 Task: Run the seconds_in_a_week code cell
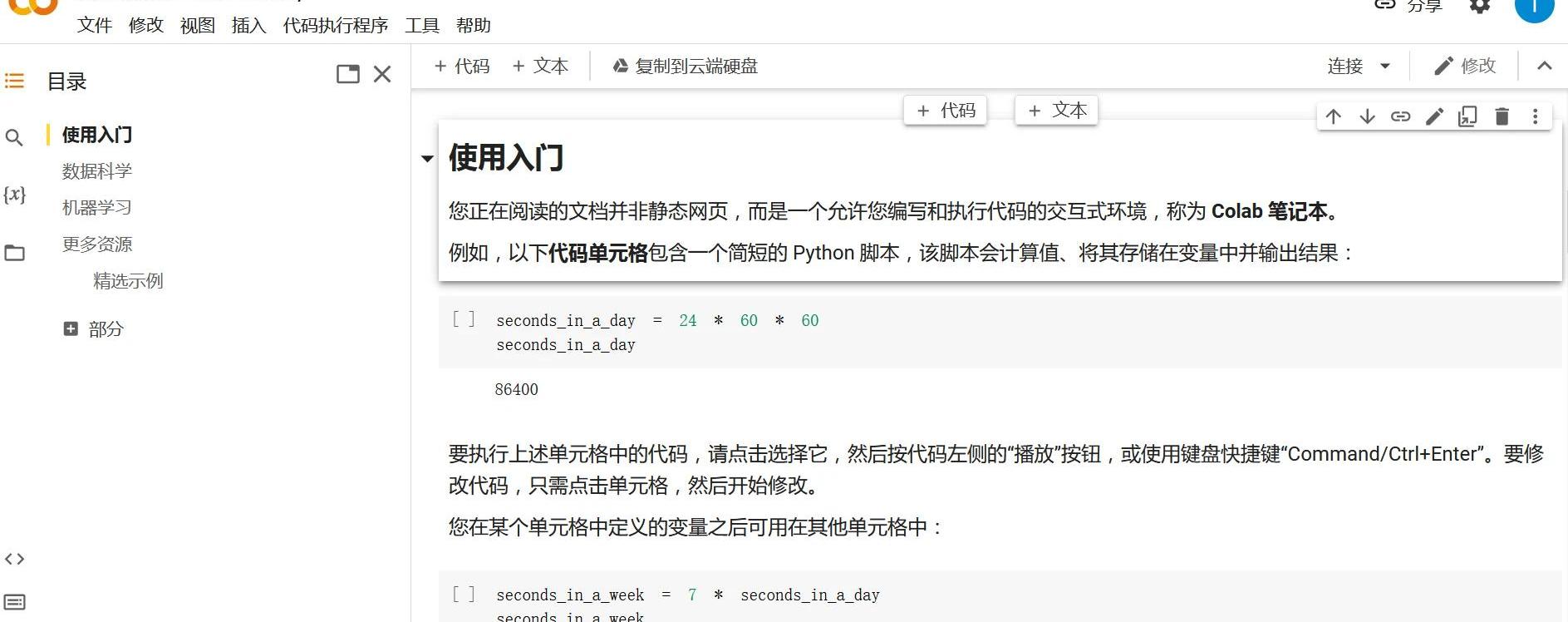click(464, 594)
